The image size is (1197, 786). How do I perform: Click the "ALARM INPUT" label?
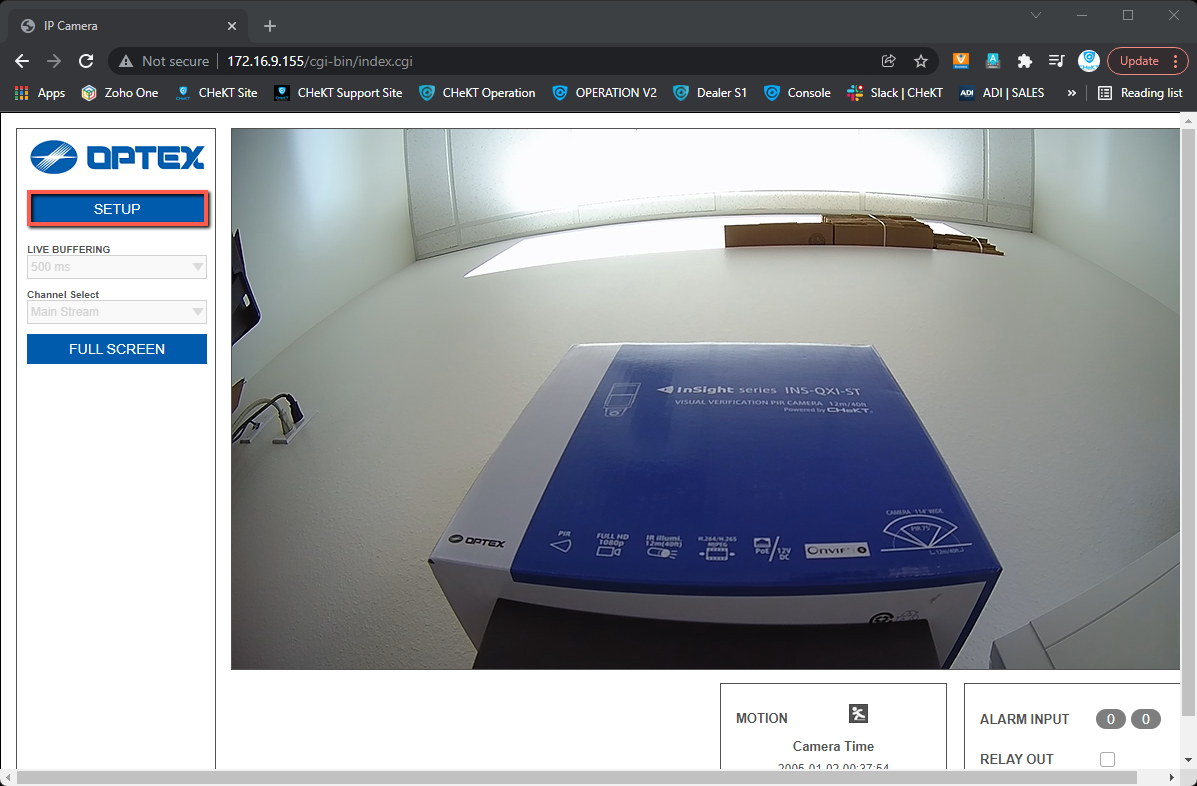1024,719
